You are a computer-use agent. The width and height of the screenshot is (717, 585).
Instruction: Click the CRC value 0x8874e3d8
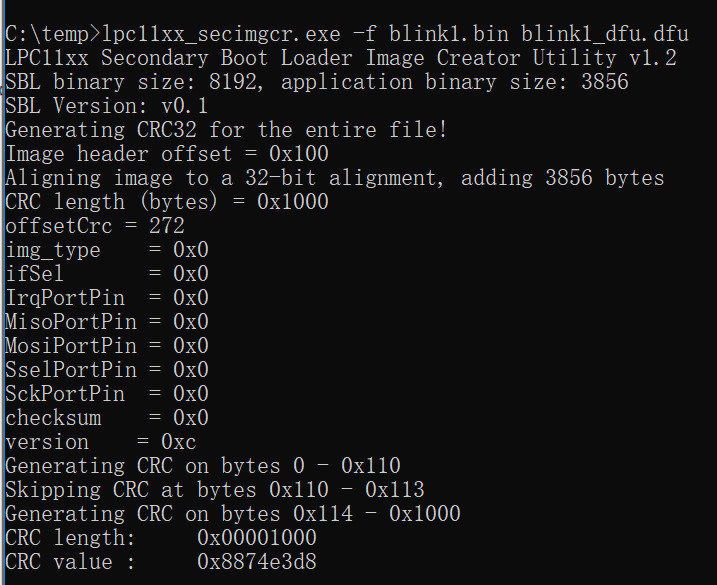pyautogui.click(x=256, y=562)
